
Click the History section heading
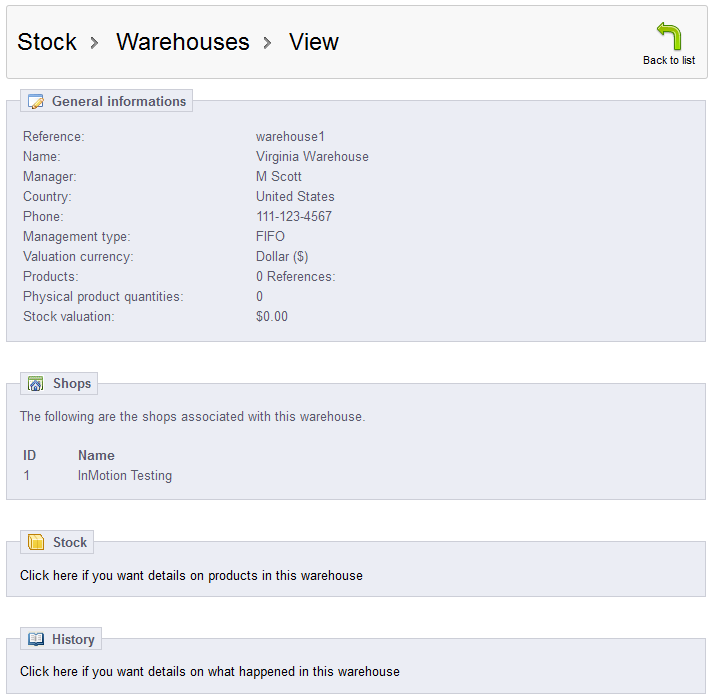73,639
